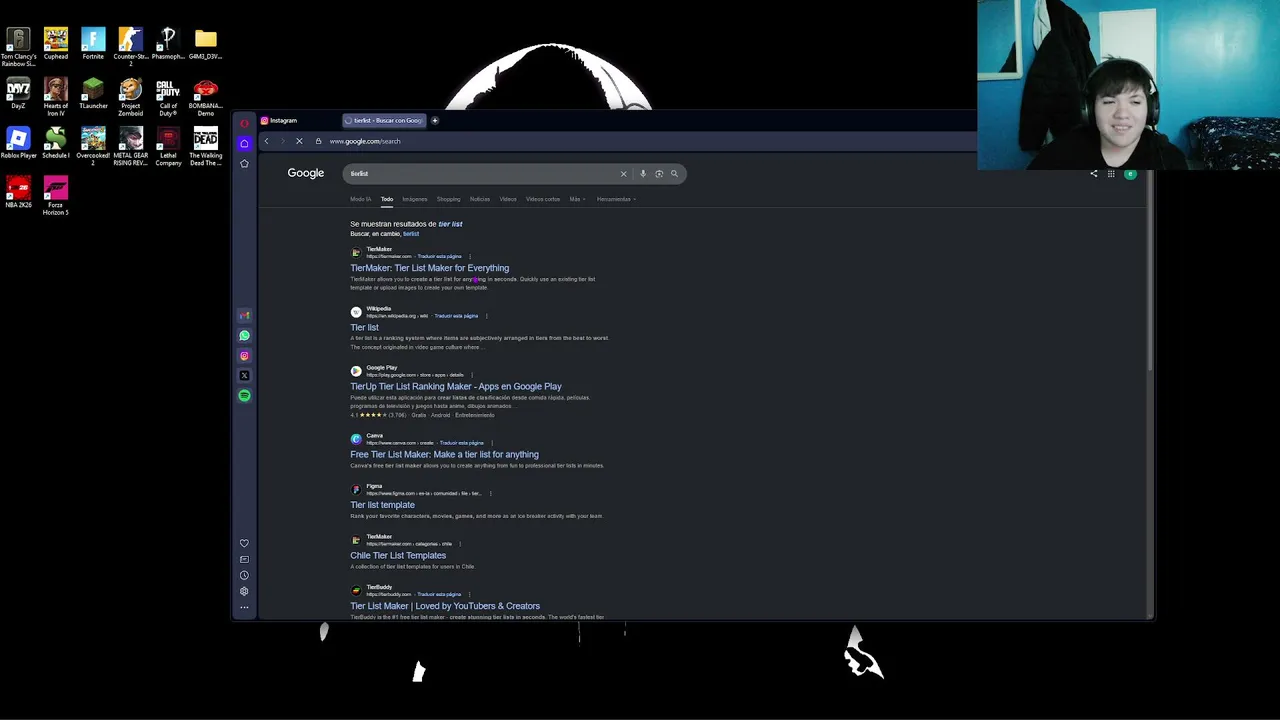This screenshot has height=720, width=1280.
Task: Open X (Twitter) from the Opera sidebar
Action: tap(244, 376)
